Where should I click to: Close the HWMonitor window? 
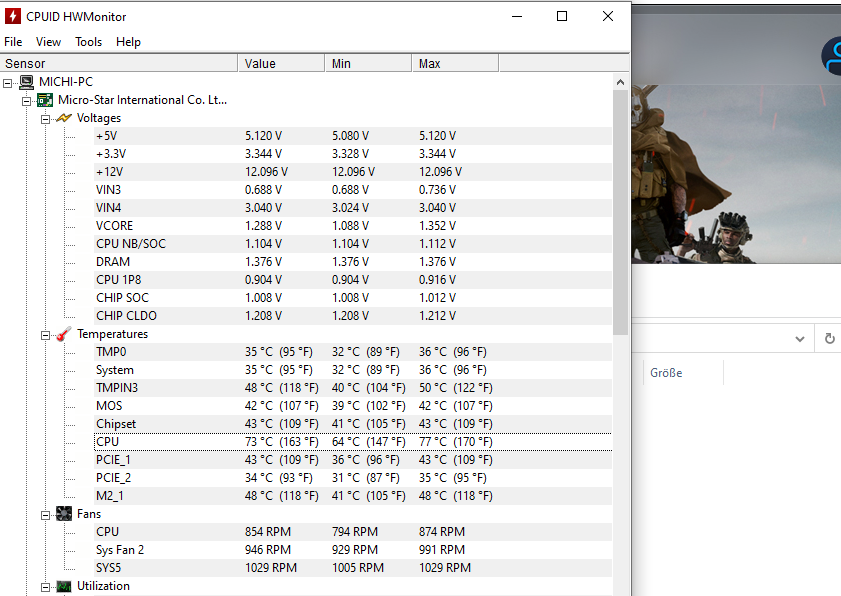click(608, 17)
